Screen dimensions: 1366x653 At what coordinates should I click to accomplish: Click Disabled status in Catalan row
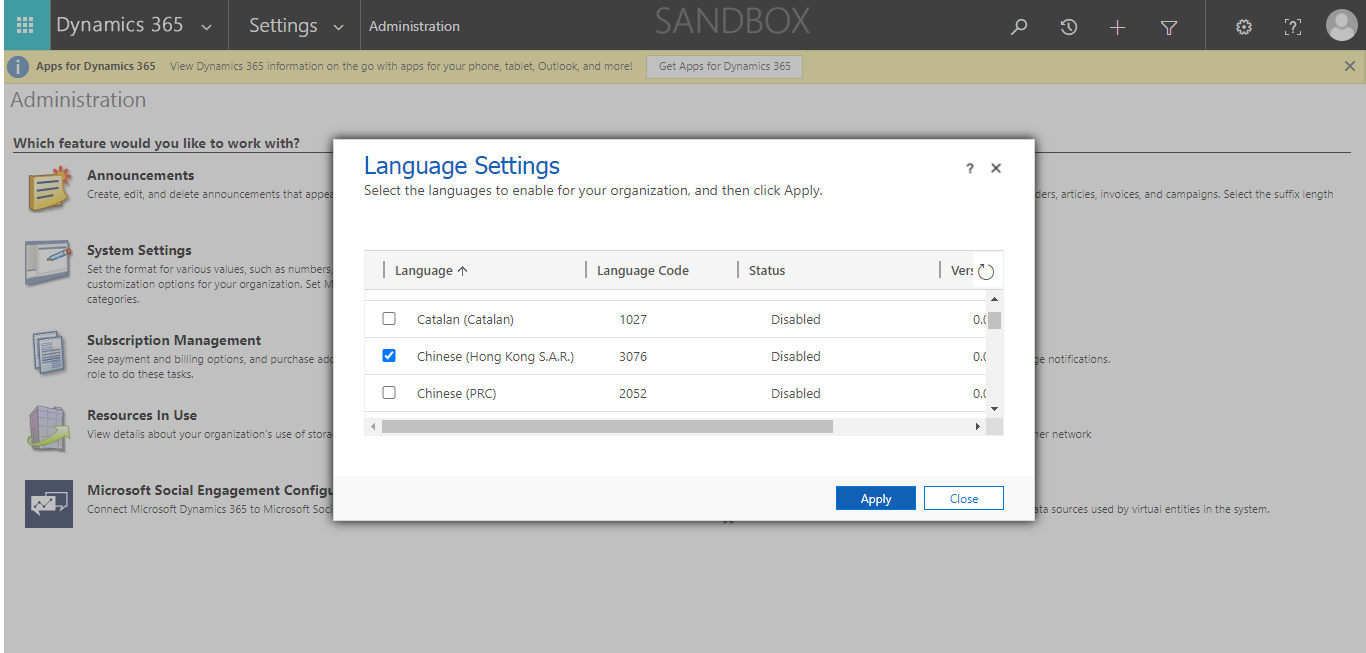[795, 319]
